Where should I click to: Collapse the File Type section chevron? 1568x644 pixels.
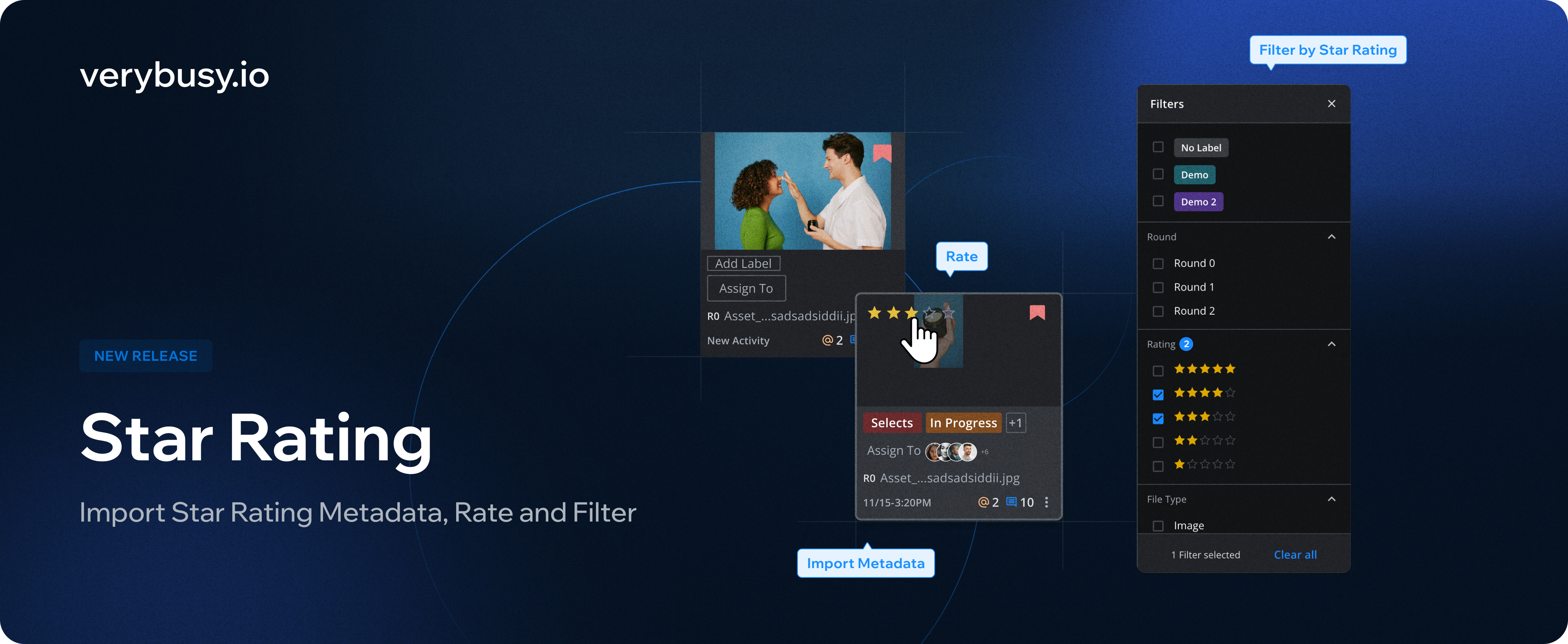[1331, 499]
